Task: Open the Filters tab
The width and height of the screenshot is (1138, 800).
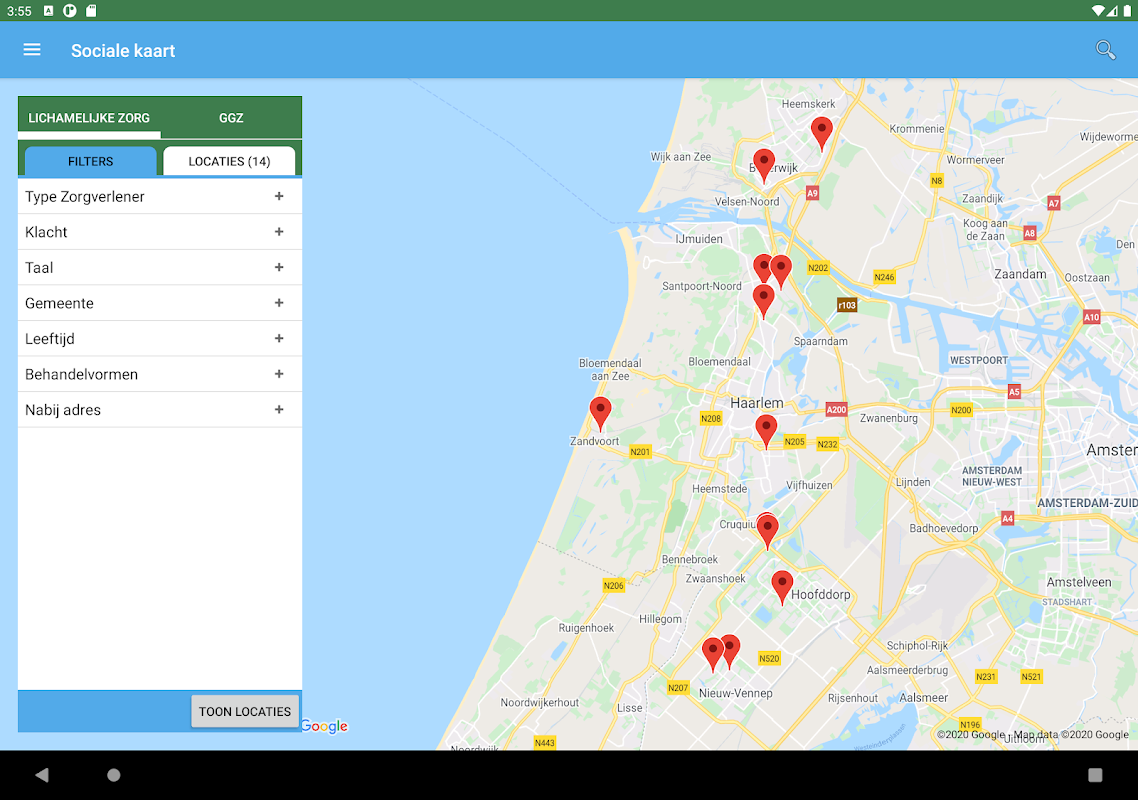Action: [91, 161]
